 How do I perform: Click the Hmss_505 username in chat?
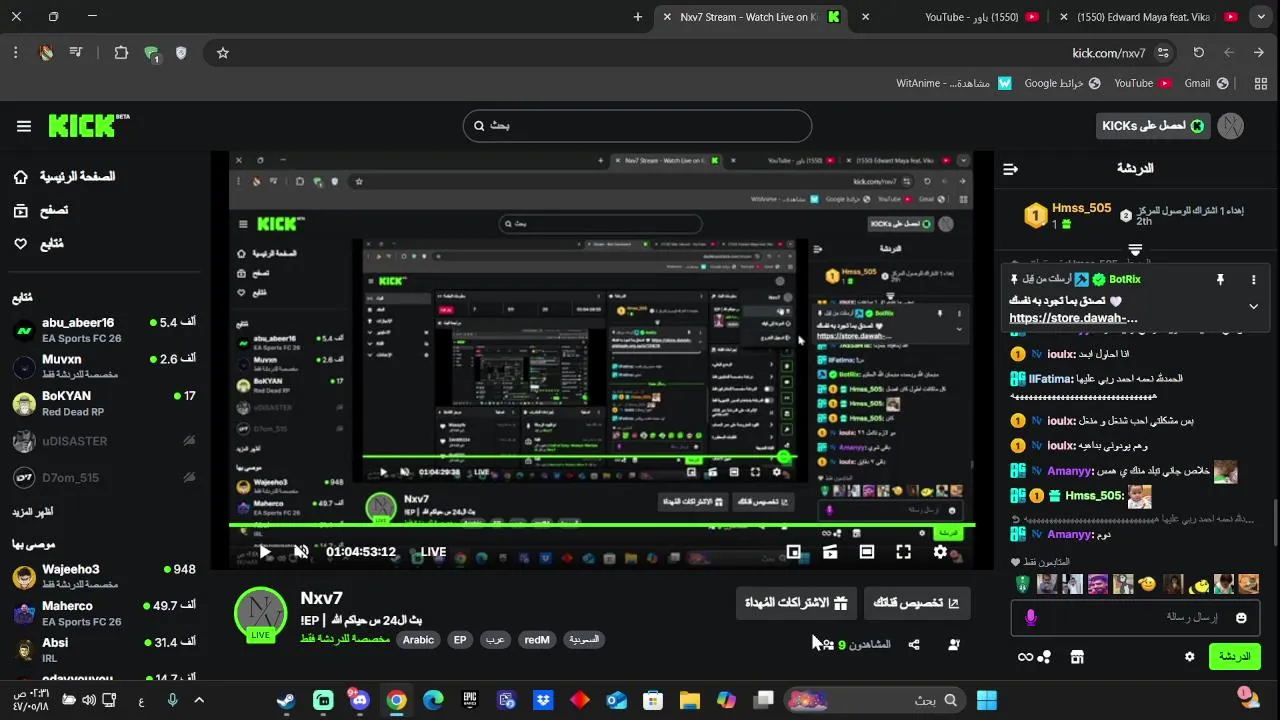[1094, 496]
